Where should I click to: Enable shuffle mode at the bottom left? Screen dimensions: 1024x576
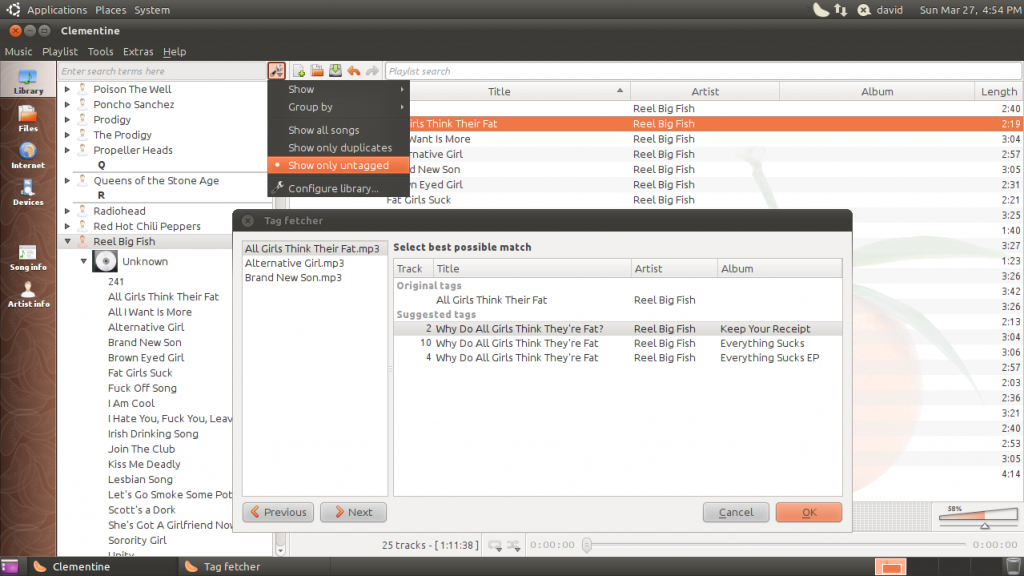[x=513, y=545]
